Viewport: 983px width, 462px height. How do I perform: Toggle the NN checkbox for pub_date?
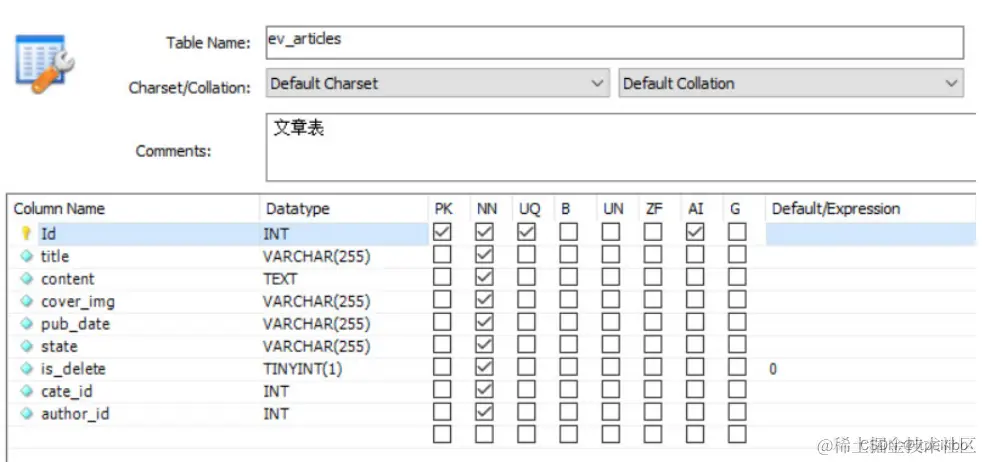point(485,323)
